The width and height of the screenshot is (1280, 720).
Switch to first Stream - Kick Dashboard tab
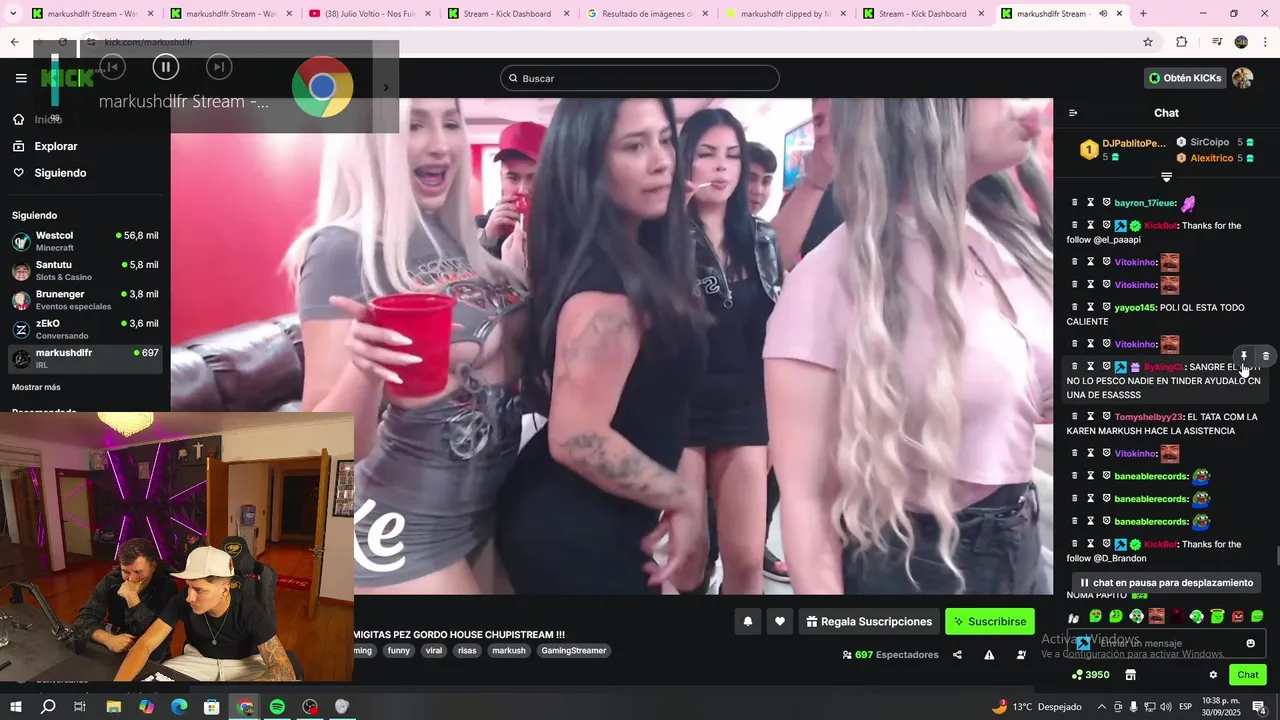click(x=510, y=14)
